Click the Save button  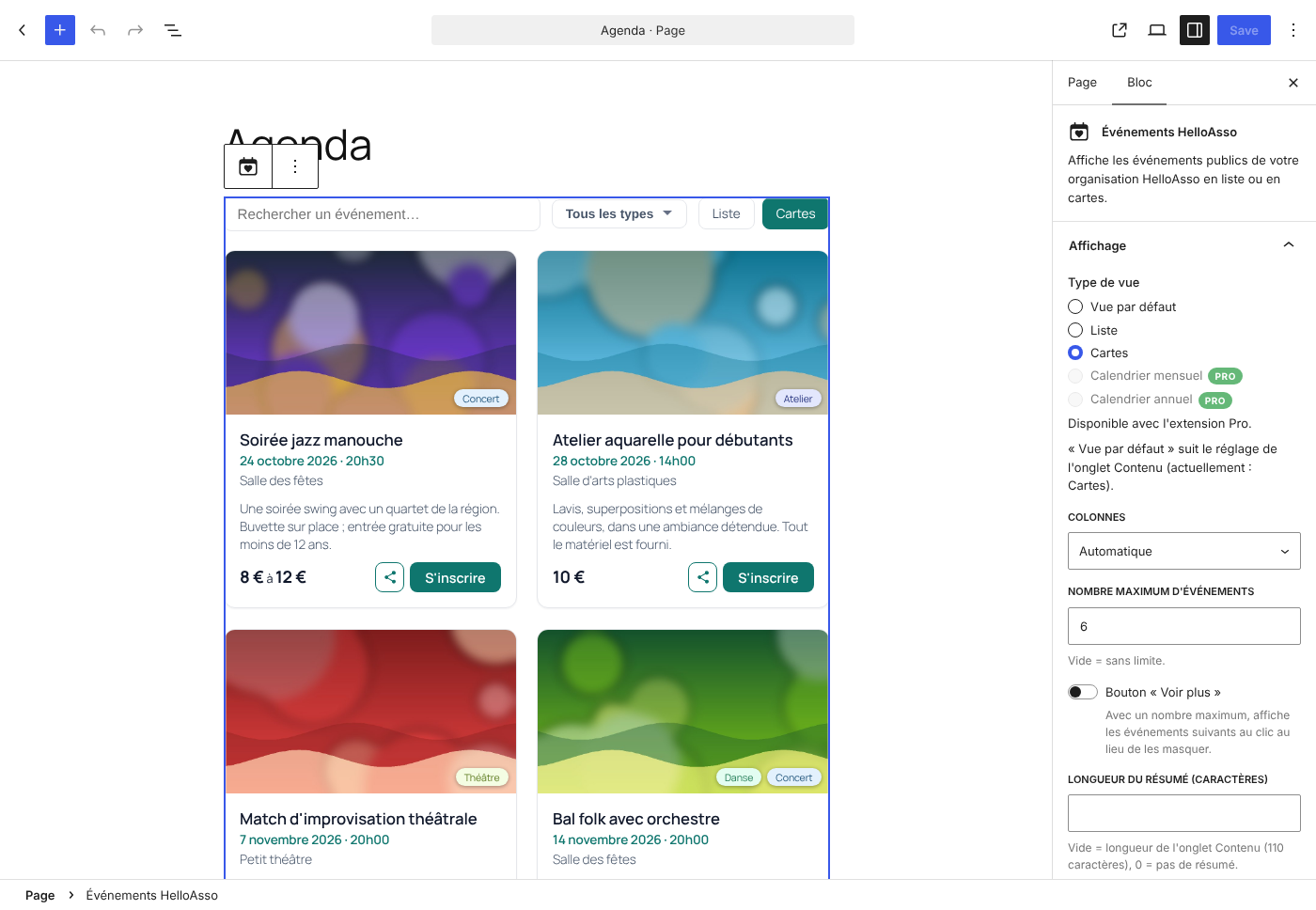[x=1244, y=30]
